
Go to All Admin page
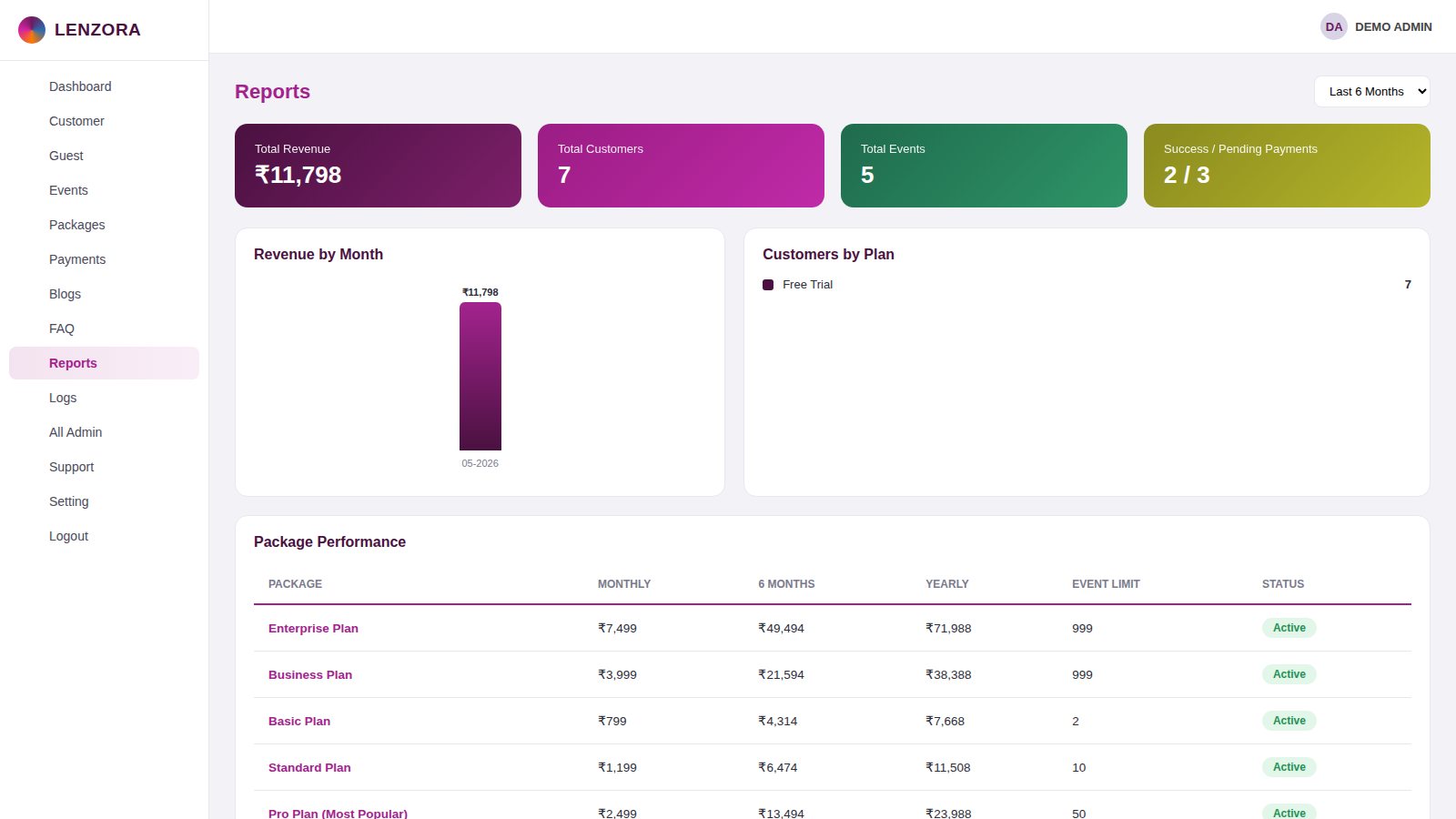point(104,432)
